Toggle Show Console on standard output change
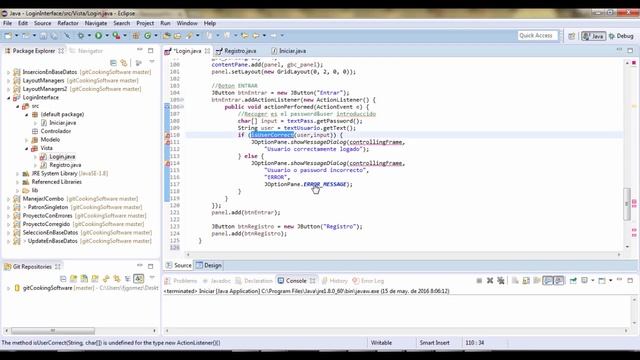This screenshot has height=360, width=640. [548, 281]
